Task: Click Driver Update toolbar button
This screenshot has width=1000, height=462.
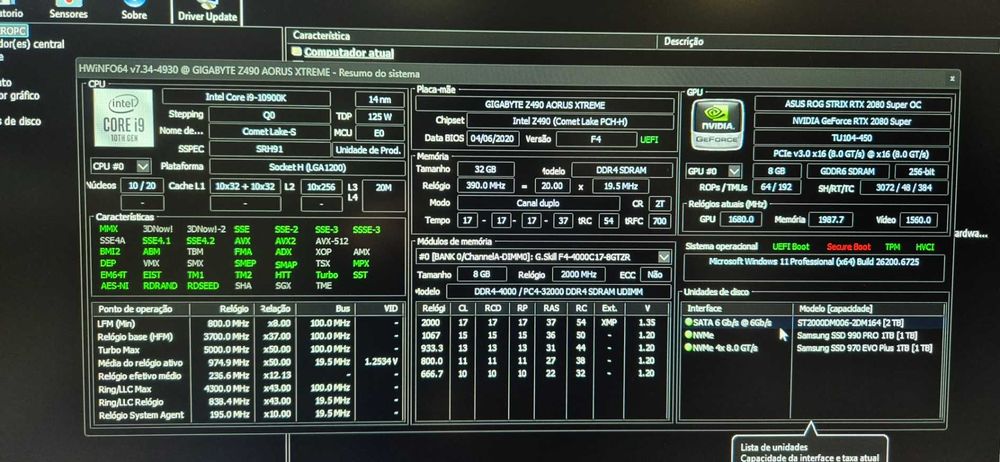Action: pos(207,13)
